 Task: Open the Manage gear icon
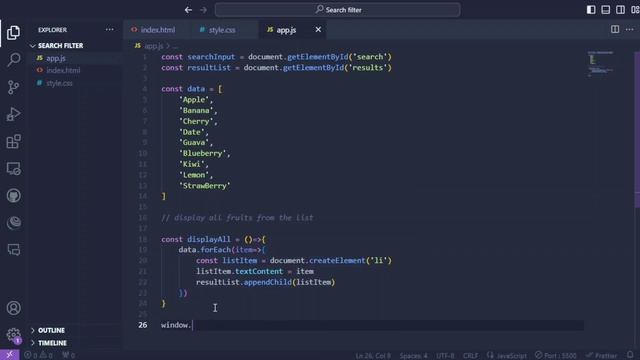click(13, 335)
